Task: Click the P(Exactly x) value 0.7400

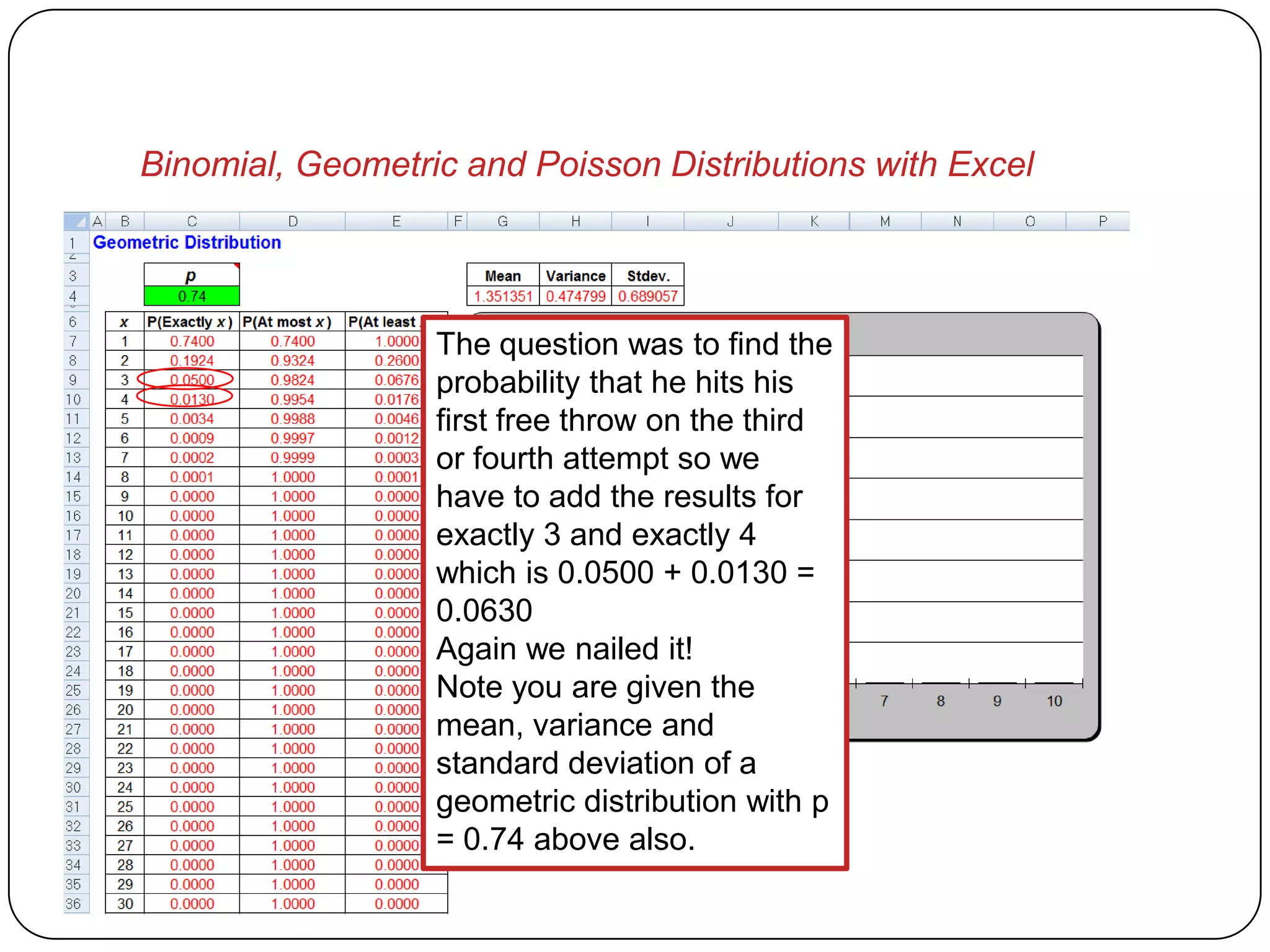Action: tap(192, 341)
